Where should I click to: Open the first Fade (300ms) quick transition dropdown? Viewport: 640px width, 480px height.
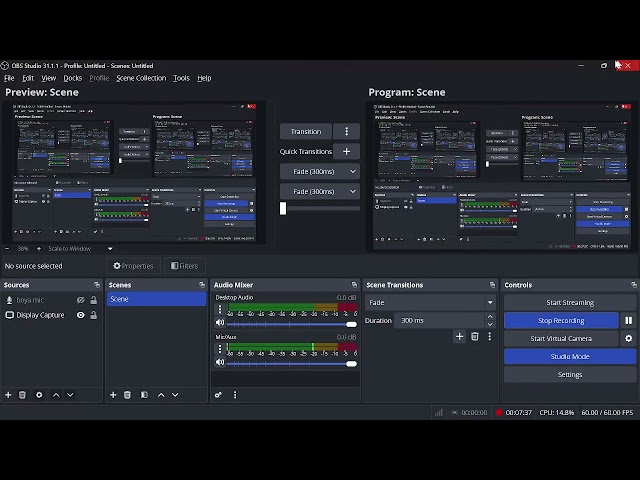pos(320,172)
